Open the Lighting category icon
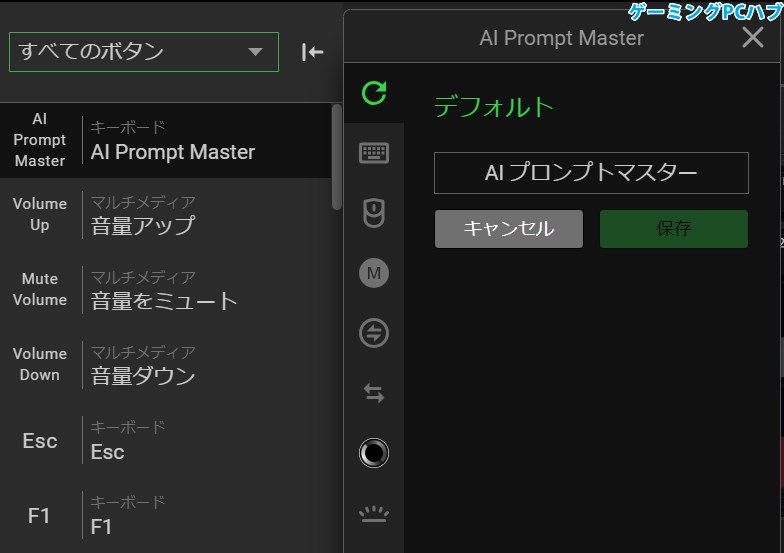 point(374,514)
